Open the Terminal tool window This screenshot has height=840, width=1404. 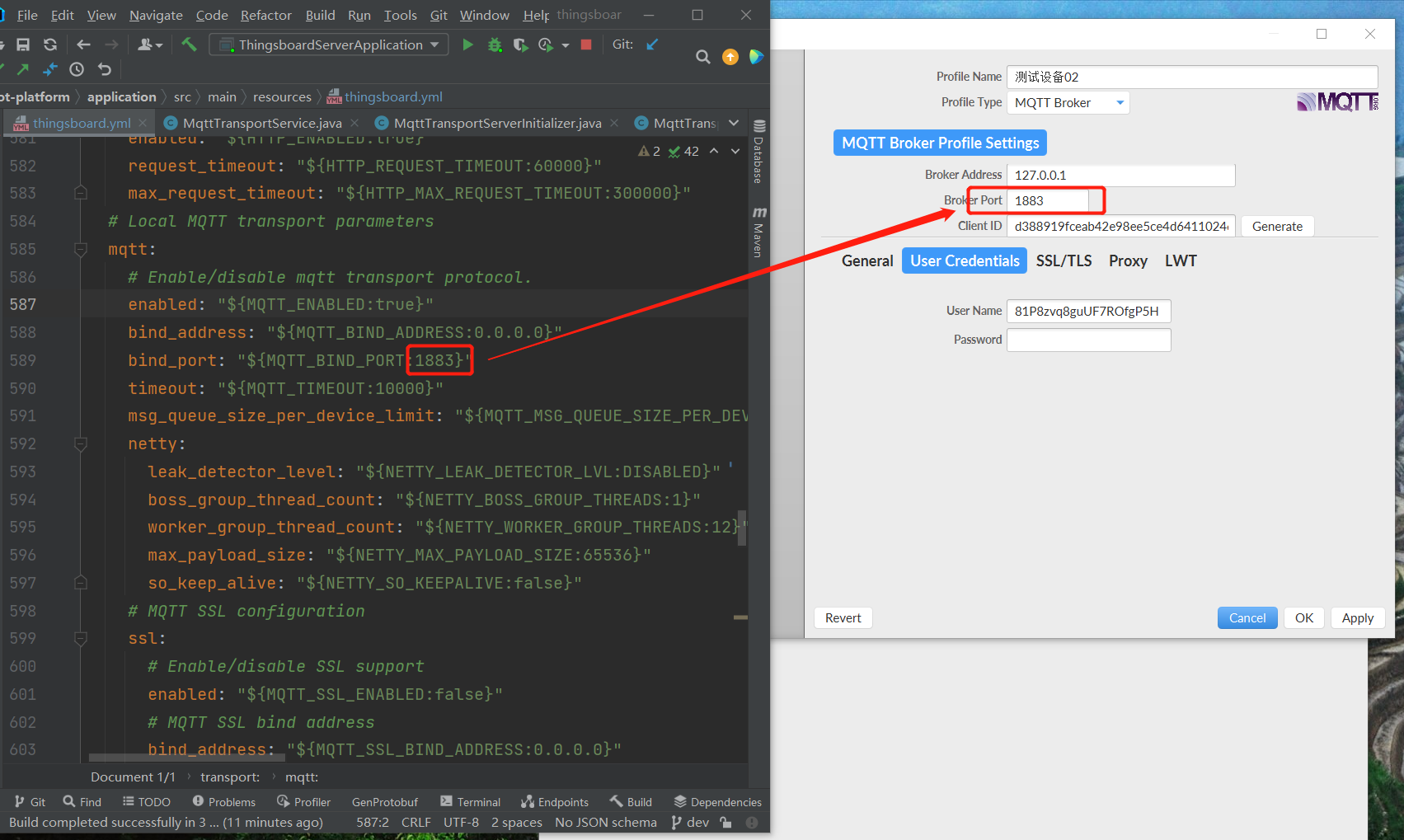[470, 801]
